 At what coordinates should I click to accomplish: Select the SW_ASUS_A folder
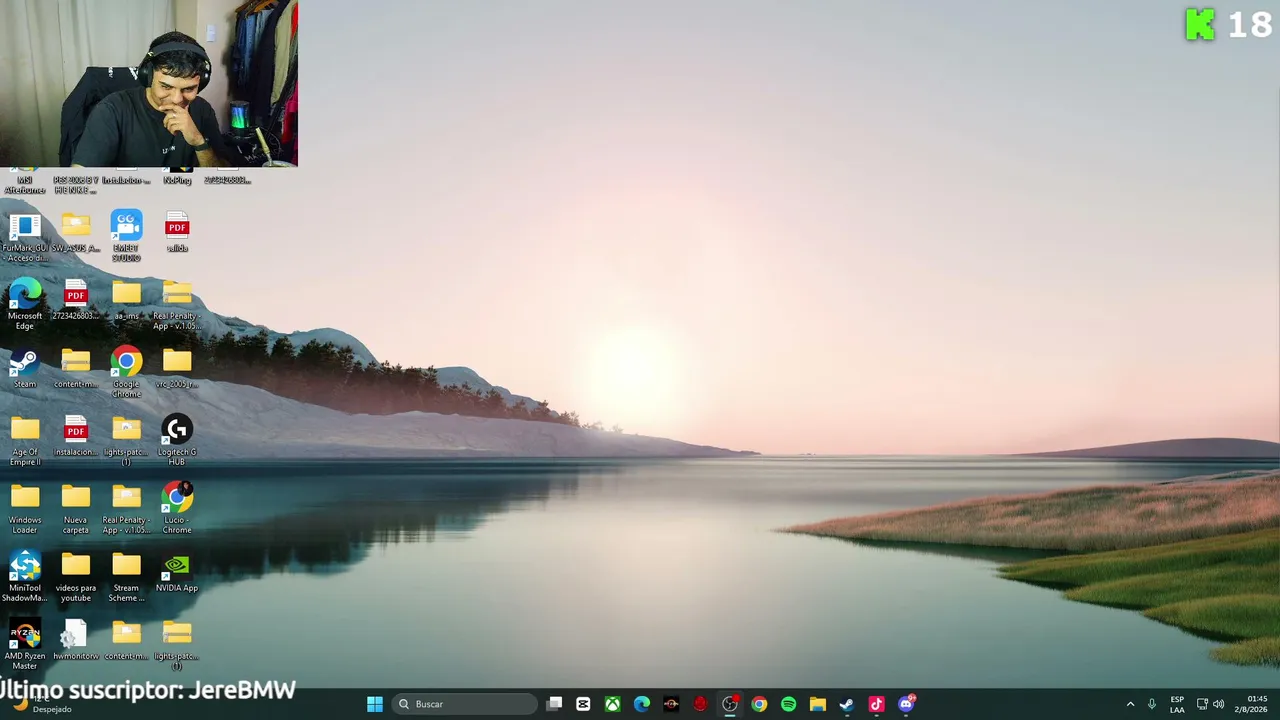76,231
